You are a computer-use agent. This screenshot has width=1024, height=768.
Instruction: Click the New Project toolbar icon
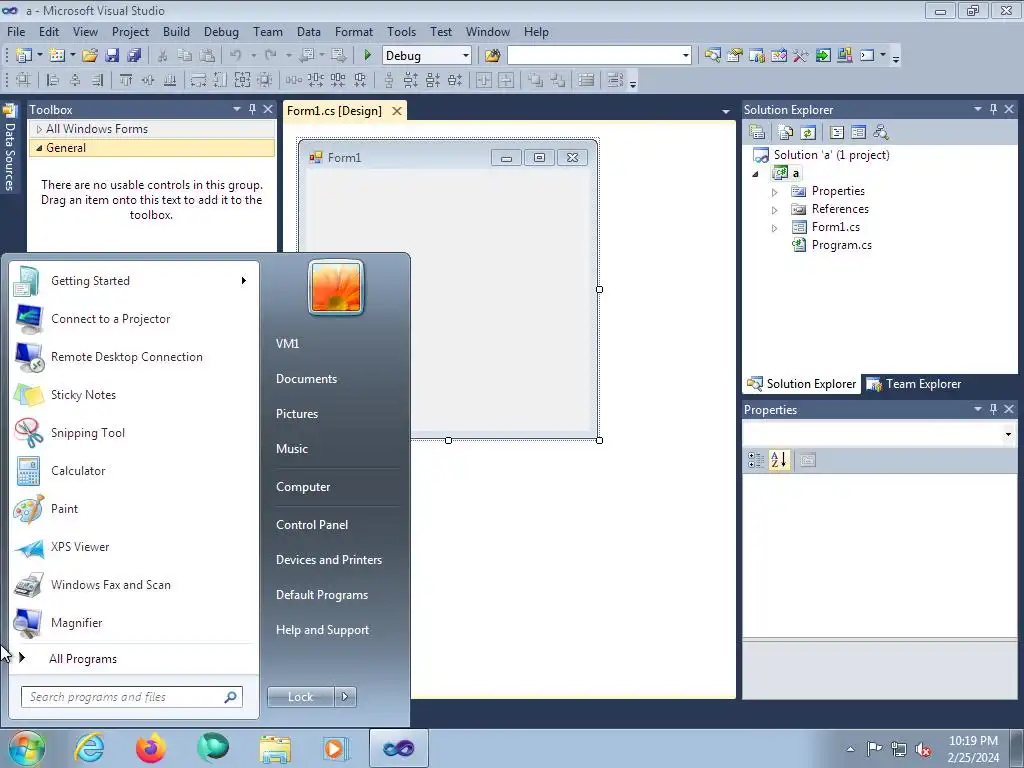coord(24,56)
